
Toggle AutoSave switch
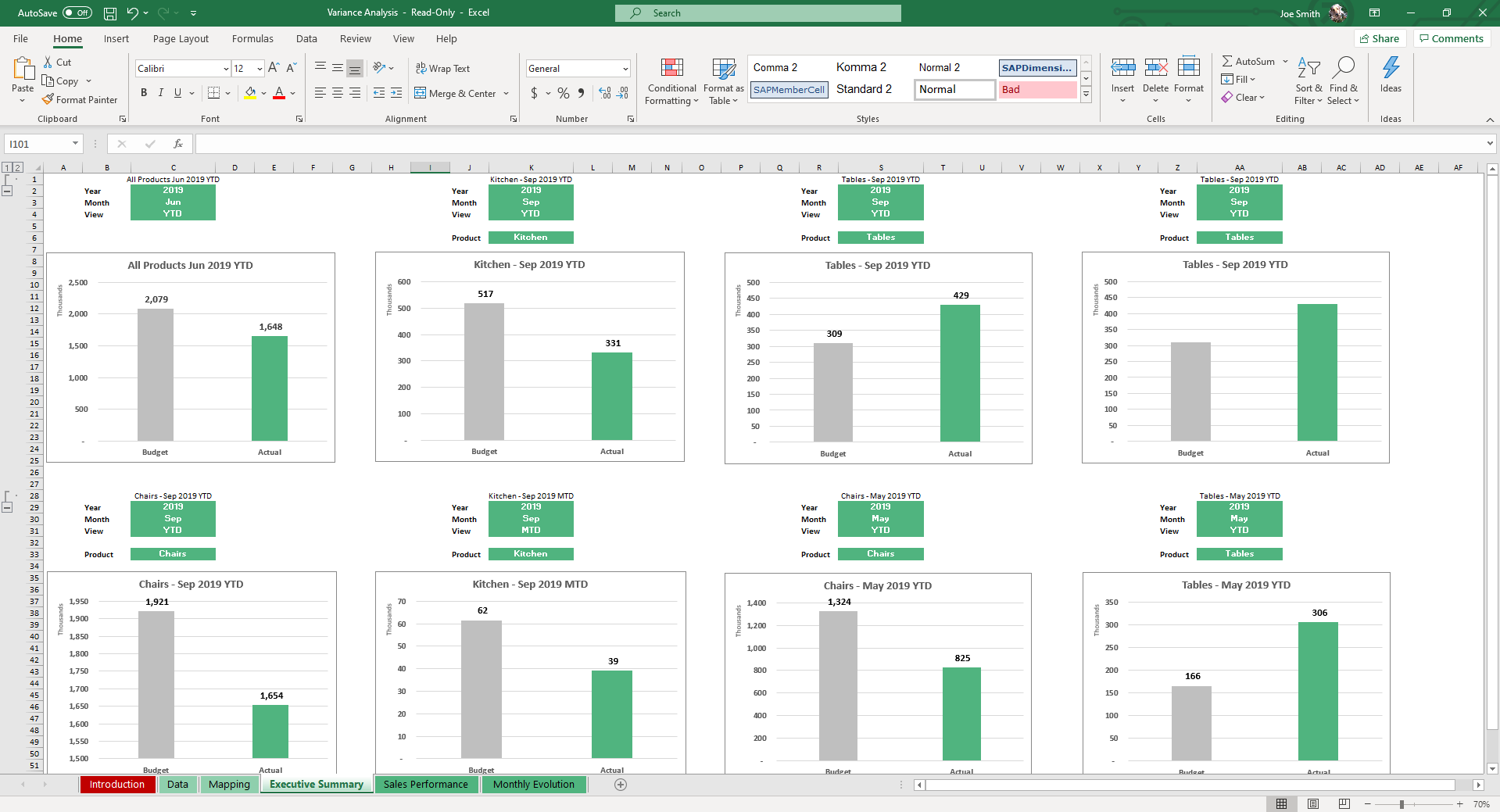point(77,13)
